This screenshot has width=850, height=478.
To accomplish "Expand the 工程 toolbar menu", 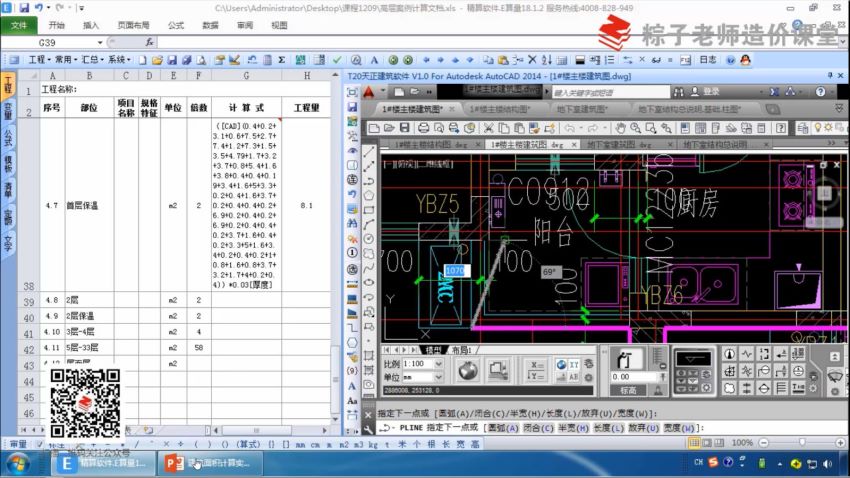I will [40, 60].
